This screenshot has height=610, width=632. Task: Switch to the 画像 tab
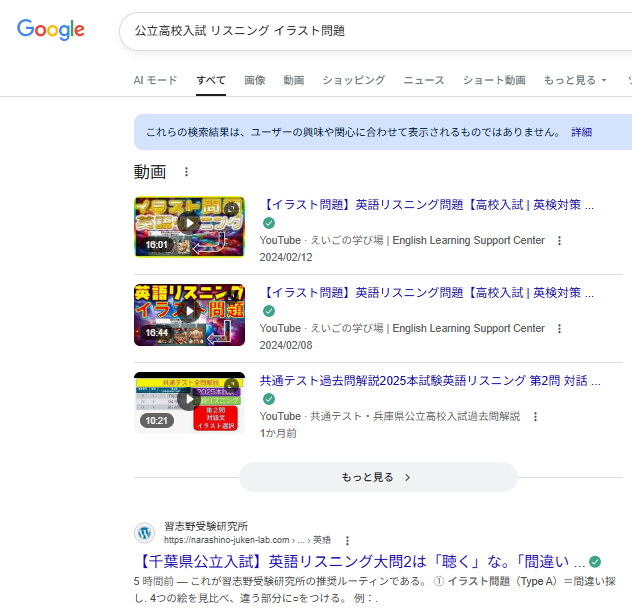255,80
